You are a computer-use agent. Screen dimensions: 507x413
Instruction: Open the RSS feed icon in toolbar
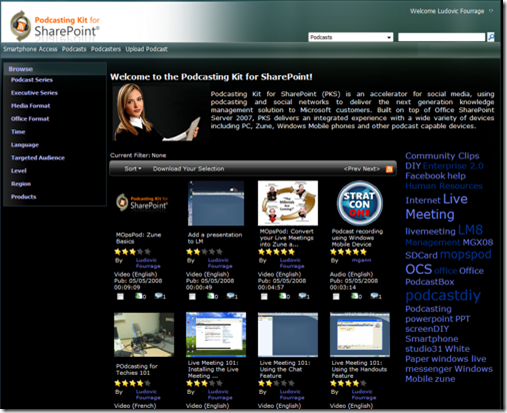389,169
